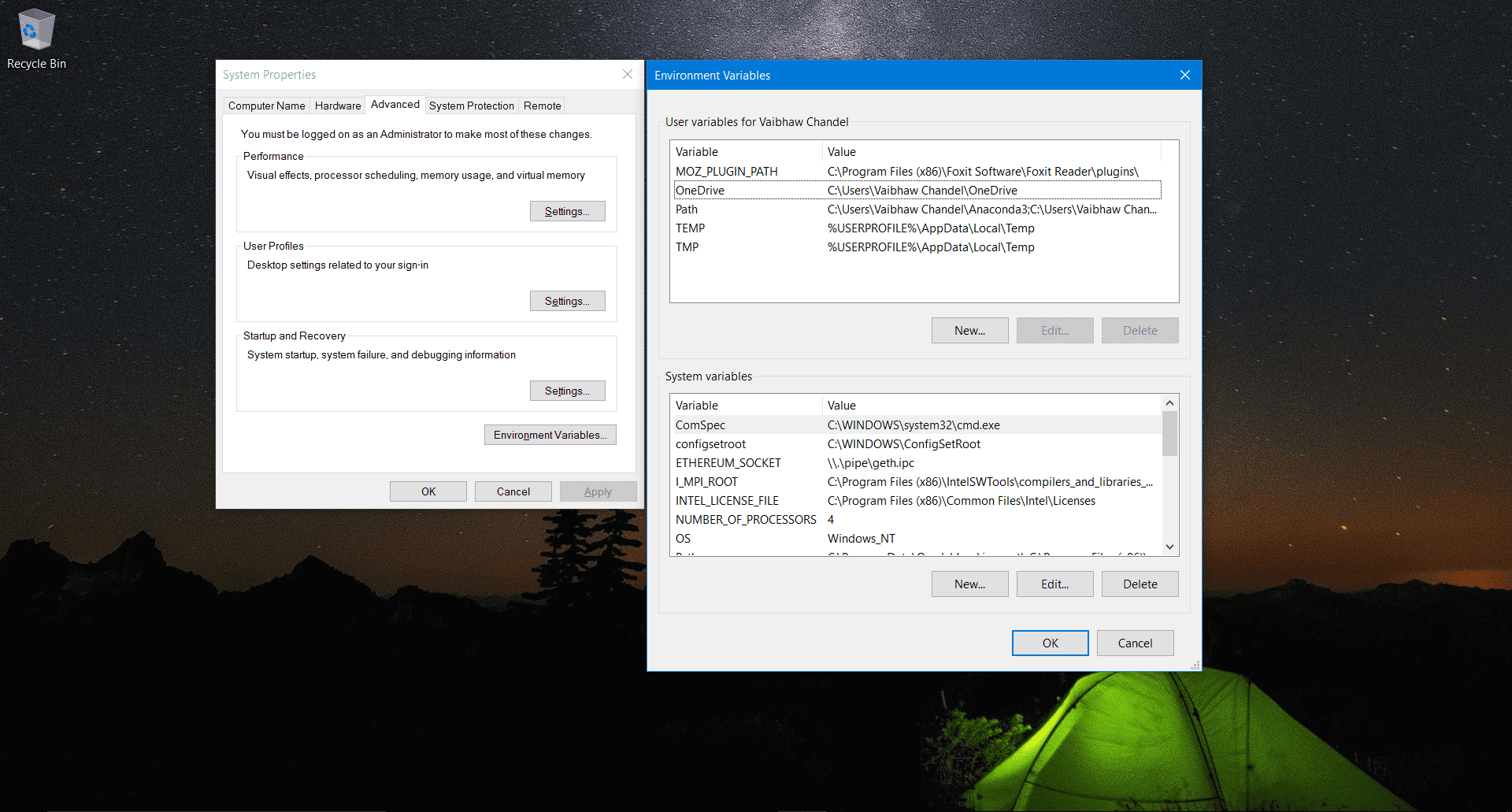Open the Remote tab
Viewport: 1512px width, 812px height.
pos(543,106)
